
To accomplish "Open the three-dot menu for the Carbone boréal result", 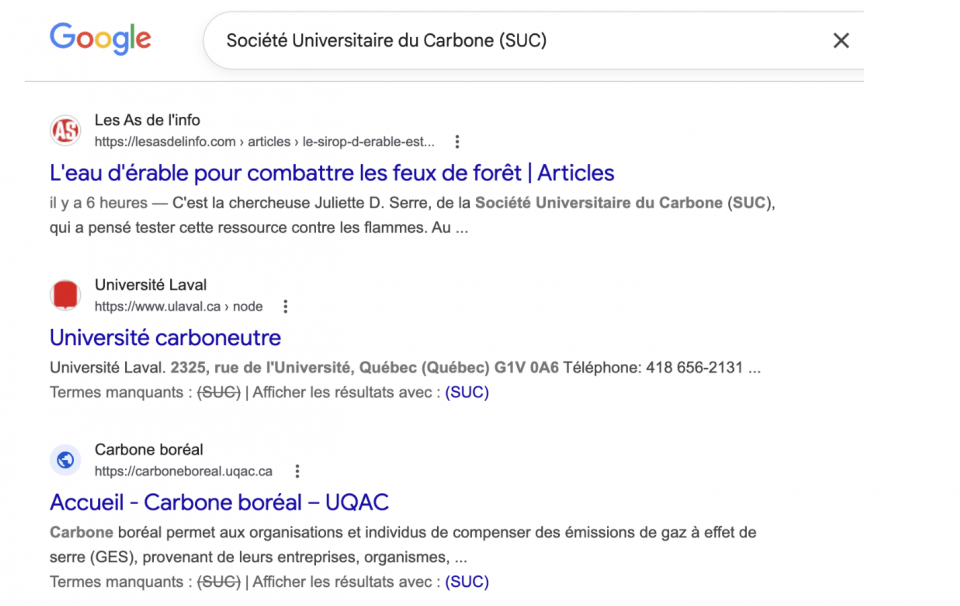I will click(297, 471).
